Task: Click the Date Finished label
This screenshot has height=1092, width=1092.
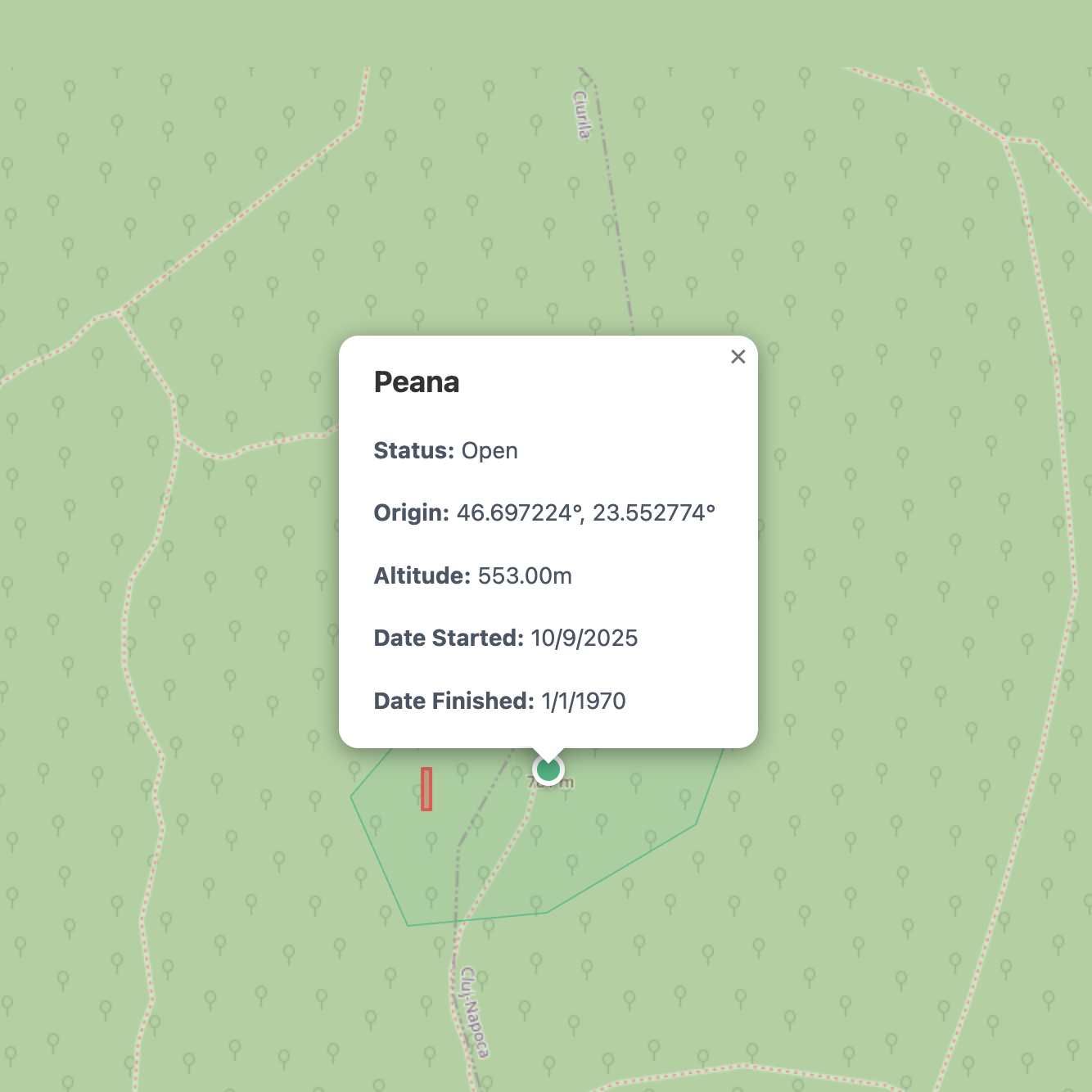Action: click(x=453, y=702)
